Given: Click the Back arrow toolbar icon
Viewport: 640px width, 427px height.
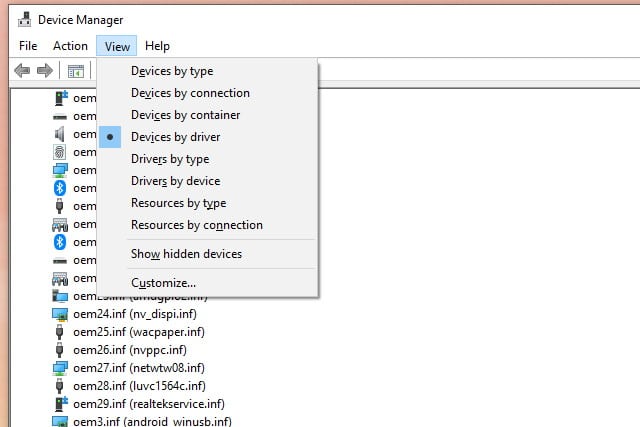Looking at the screenshot, I should tap(21, 70).
